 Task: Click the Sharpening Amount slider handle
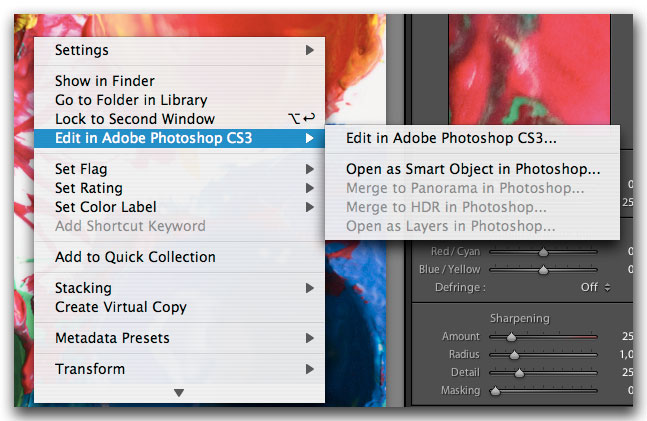(511, 337)
